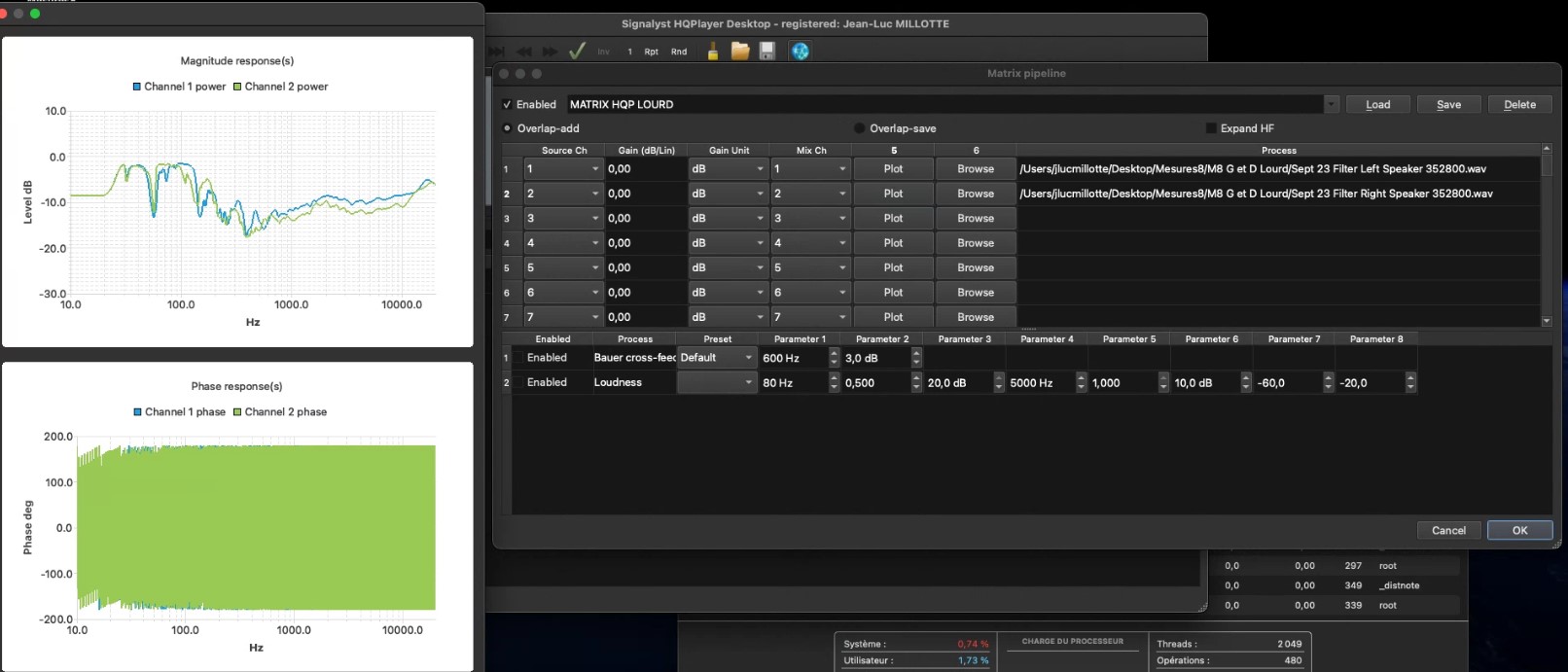Click Browse button in row 5
The image size is (1568, 672).
976,267
